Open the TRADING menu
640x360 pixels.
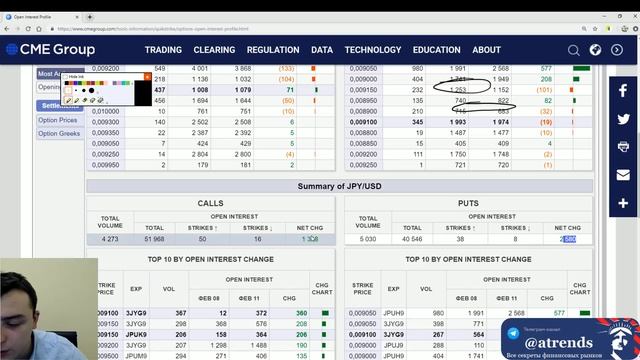pyautogui.click(x=163, y=50)
